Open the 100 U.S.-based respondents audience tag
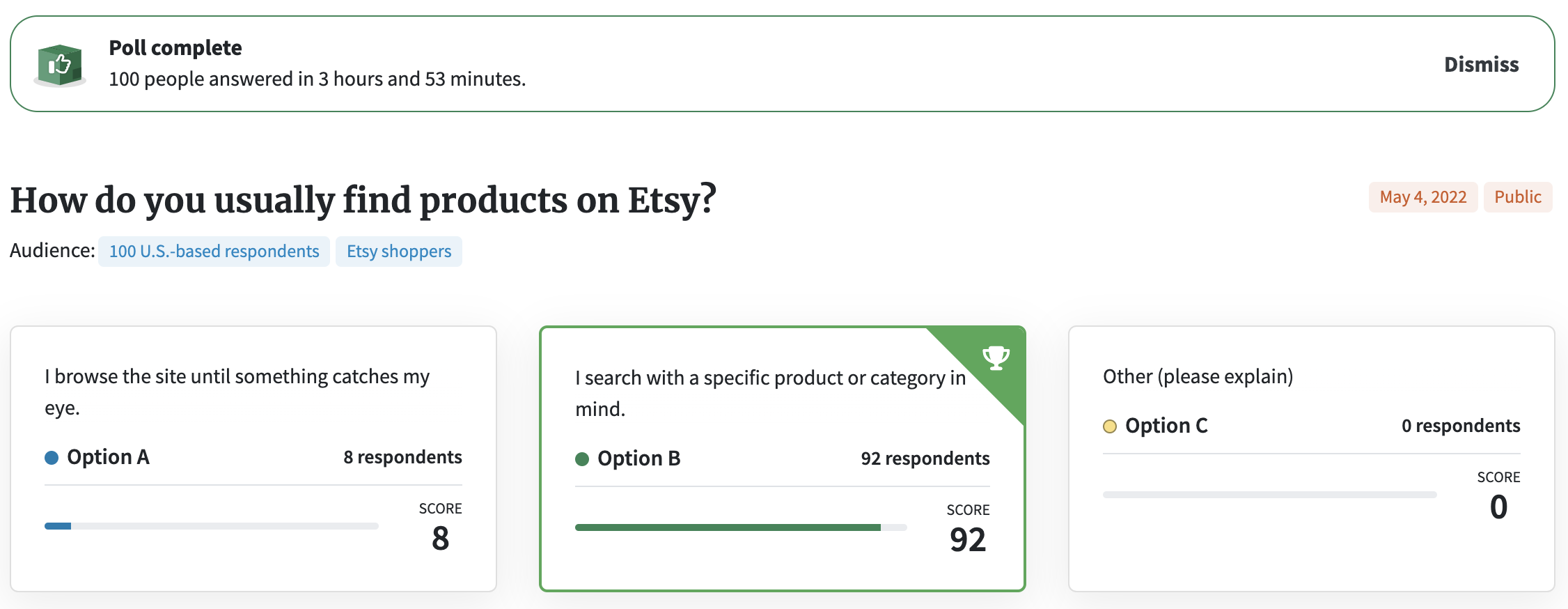Viewport: 1568px width, 609px height. point(214,252)
